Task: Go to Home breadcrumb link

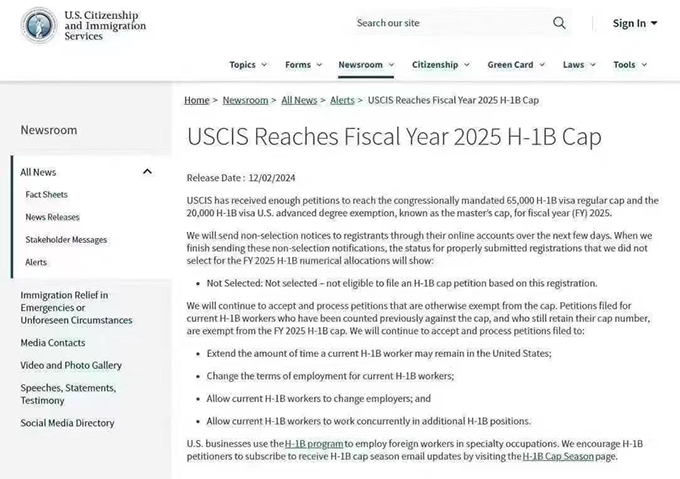Action: click(196, 100)
